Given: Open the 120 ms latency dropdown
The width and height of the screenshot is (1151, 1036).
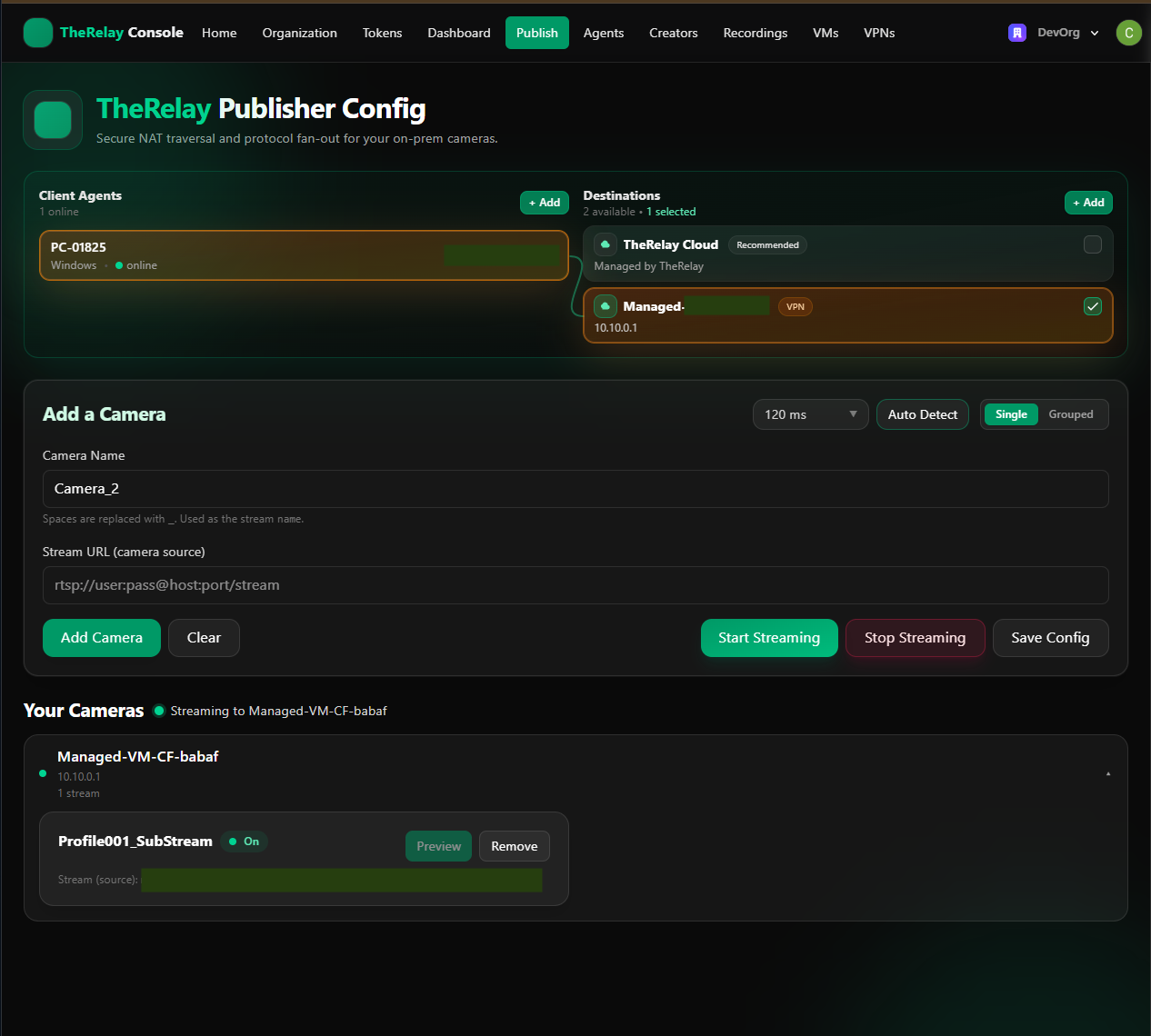Looking at the screenshot, I should (x=810, y=414).
